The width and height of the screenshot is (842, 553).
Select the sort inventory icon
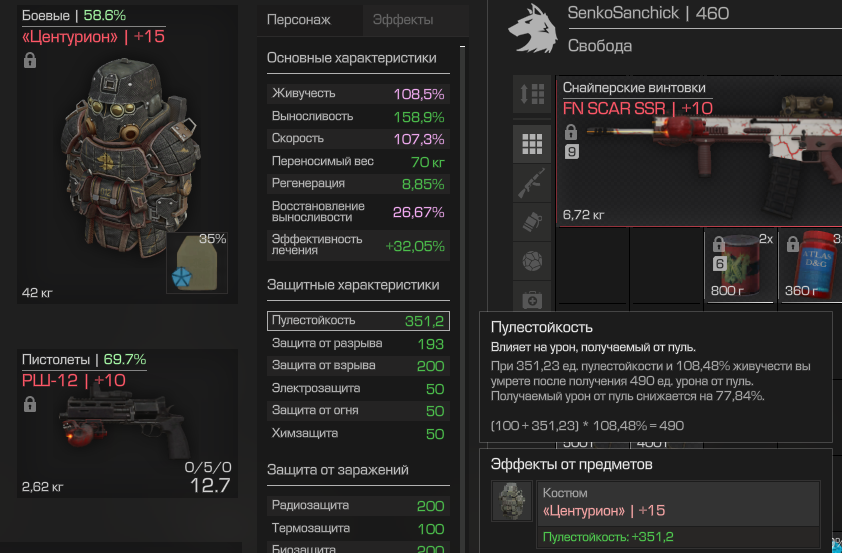532,94
